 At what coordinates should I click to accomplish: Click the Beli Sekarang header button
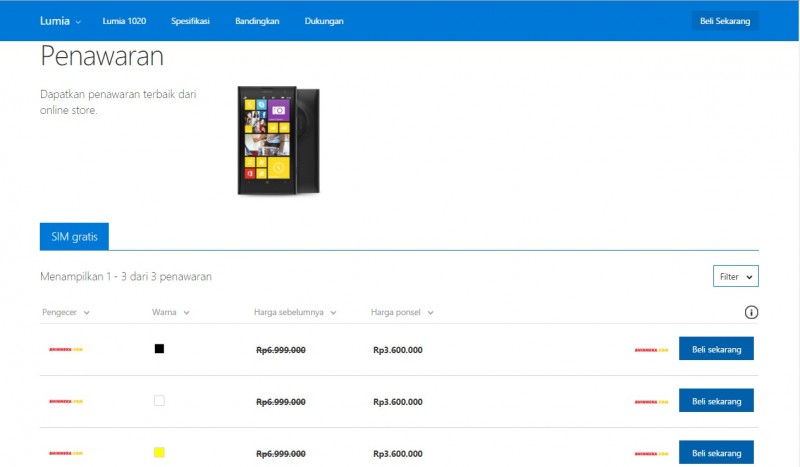click(x=725, y=21)
